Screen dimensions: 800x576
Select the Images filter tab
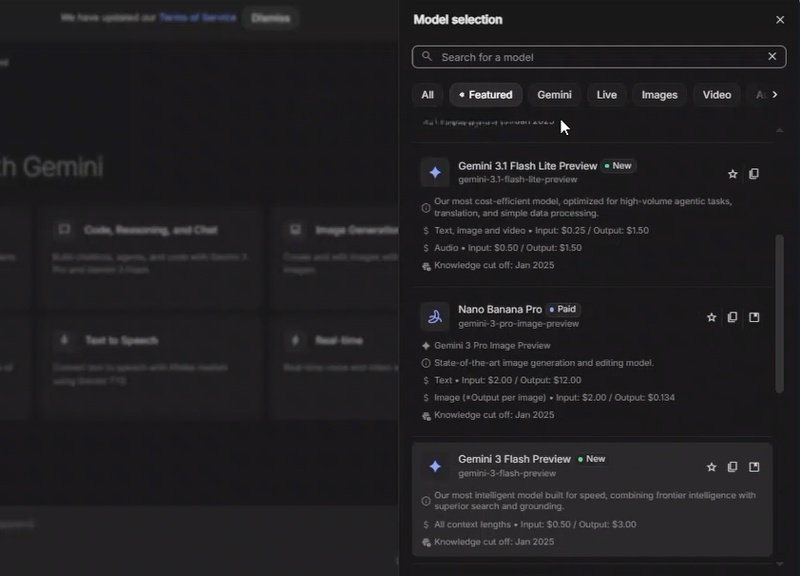tap(659, 95)
